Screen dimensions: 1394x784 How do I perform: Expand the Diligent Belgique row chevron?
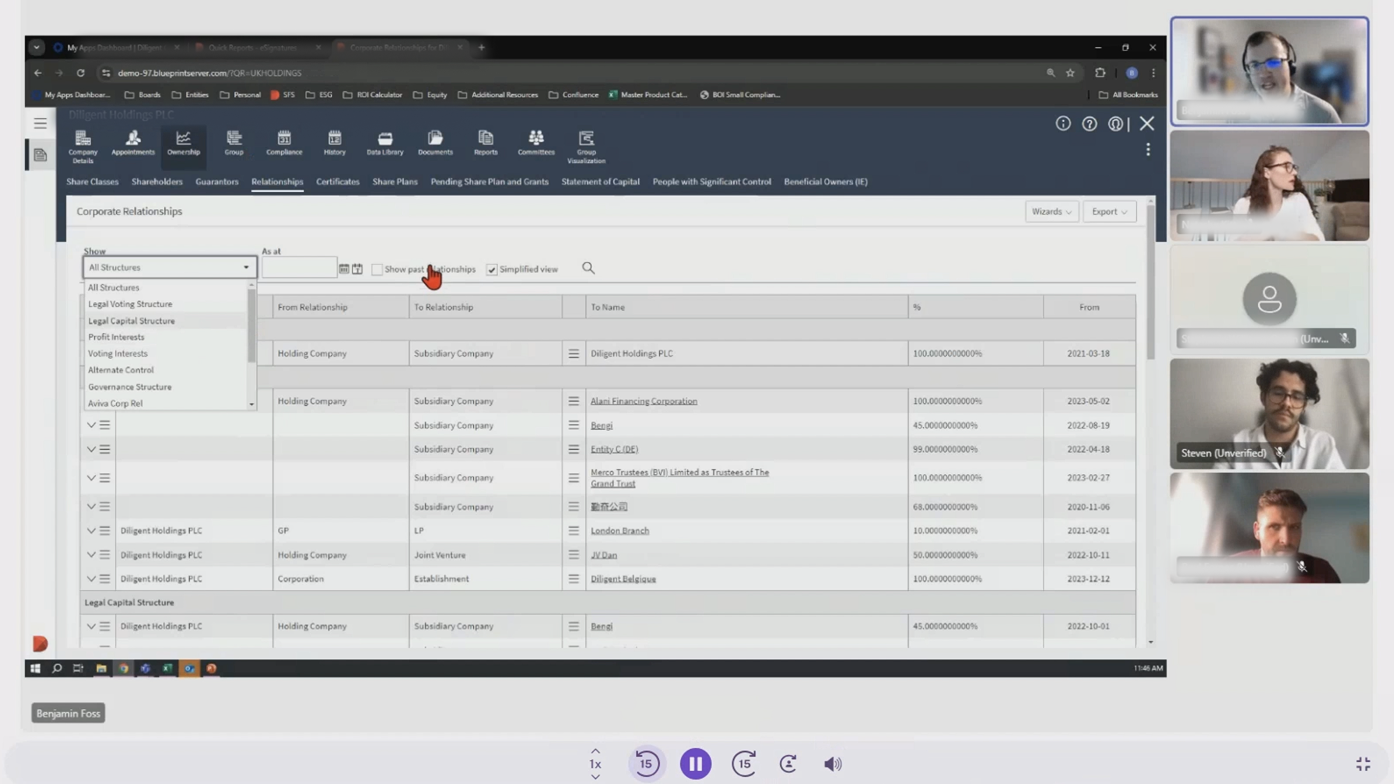pyautogui.click(x=91, y=579)
